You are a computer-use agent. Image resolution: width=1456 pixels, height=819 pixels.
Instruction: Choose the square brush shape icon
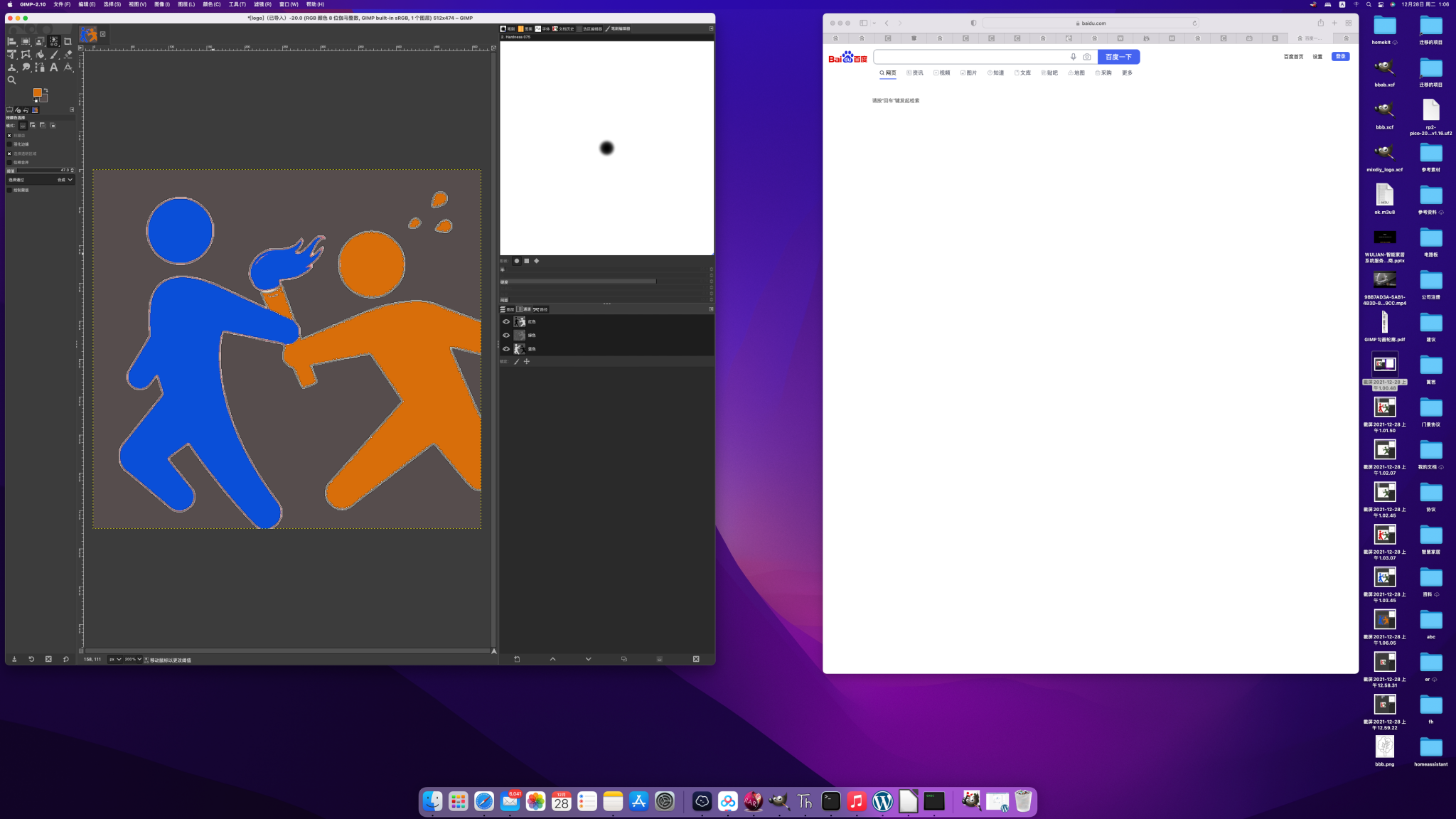526,261
